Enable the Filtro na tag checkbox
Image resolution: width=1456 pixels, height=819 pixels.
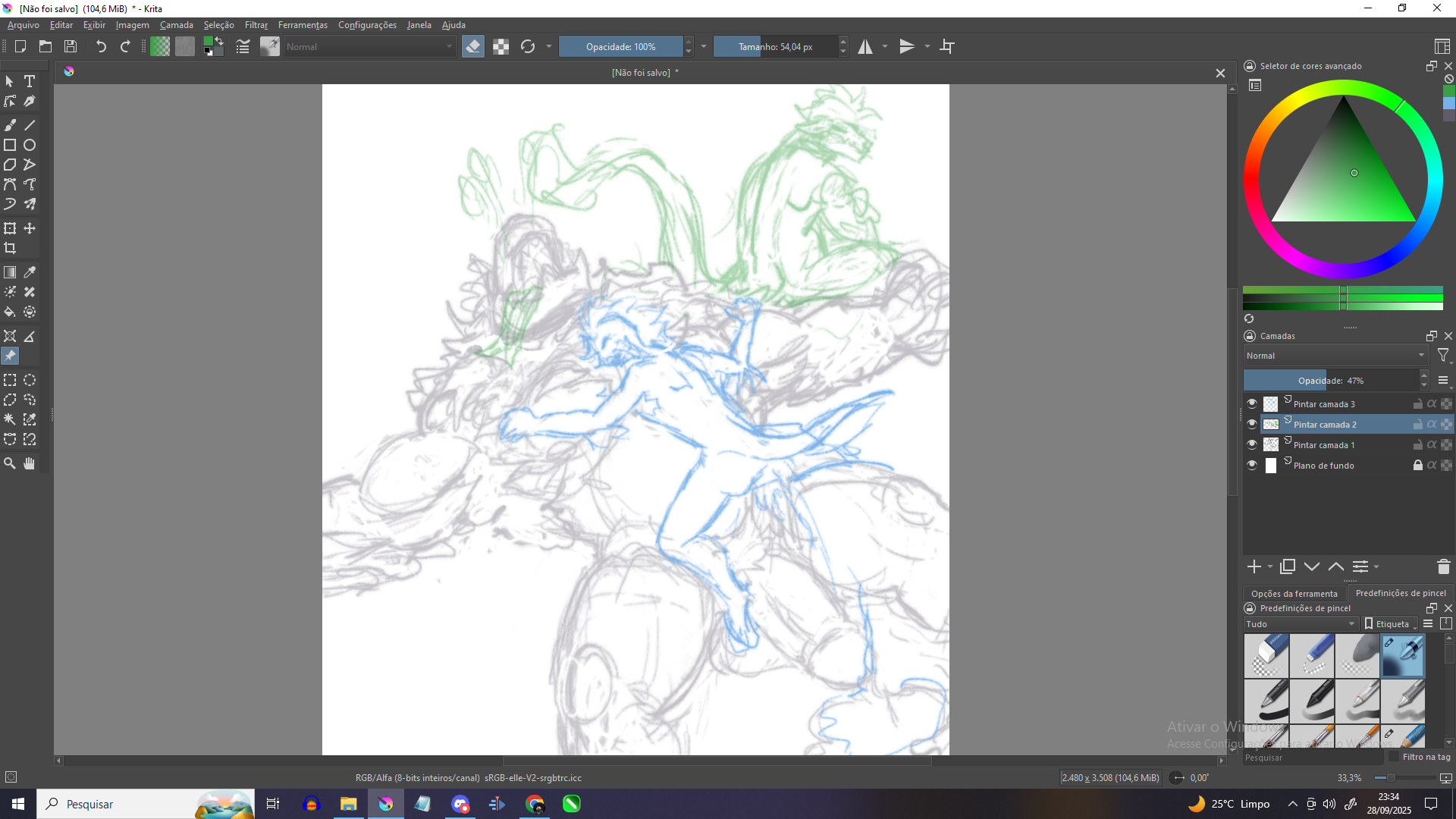click(x=1394, y=757)
